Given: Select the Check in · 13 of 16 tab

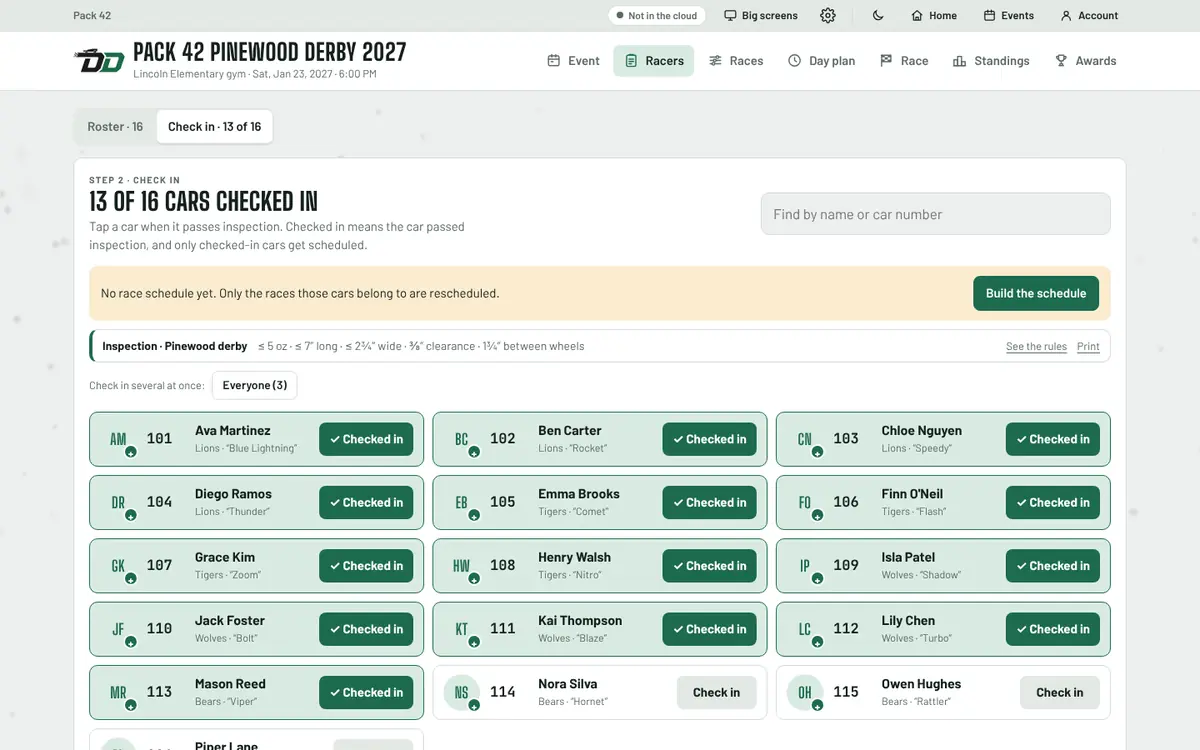Looking at the screenshot, I should tap(214, 127).
